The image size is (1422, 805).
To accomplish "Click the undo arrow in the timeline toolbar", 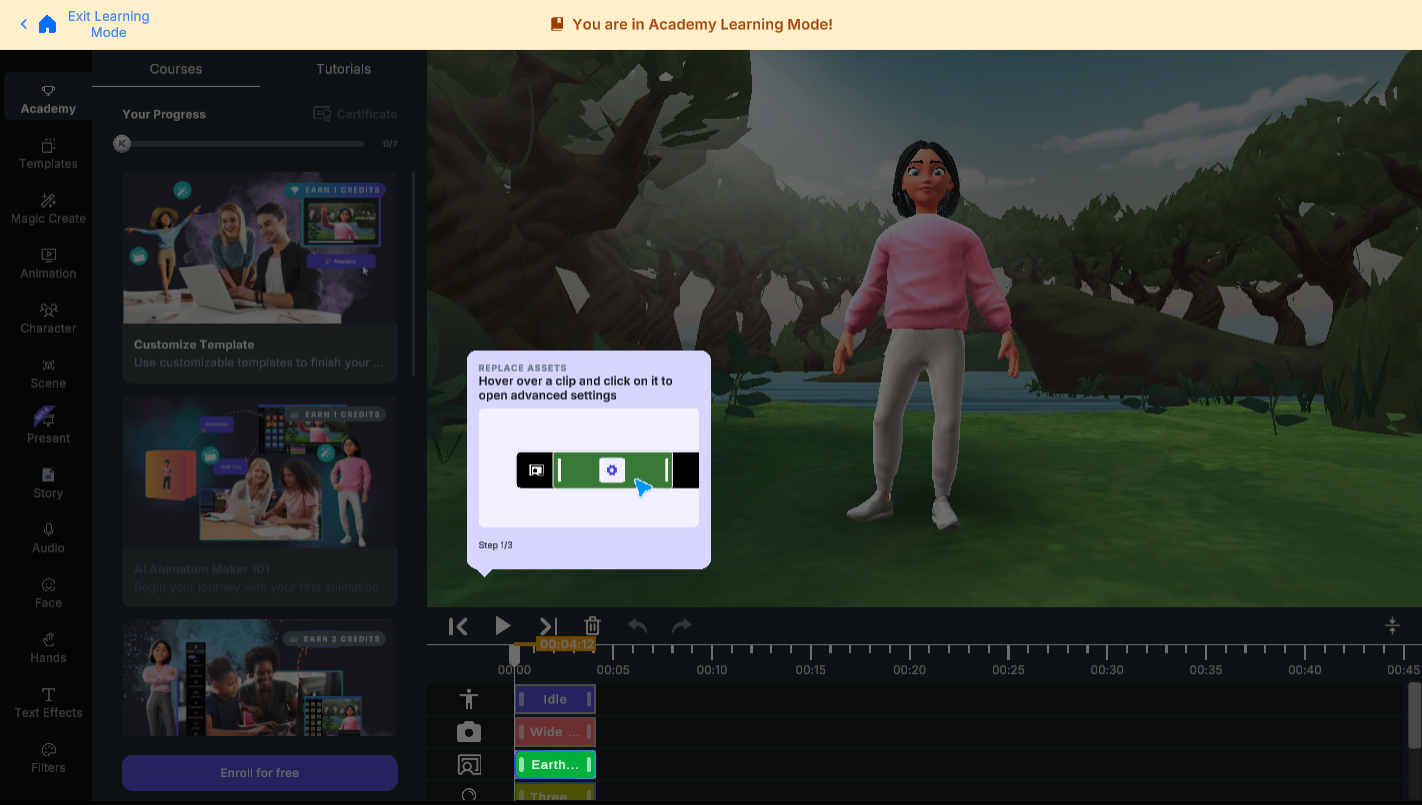I will (x=637, y=625).
